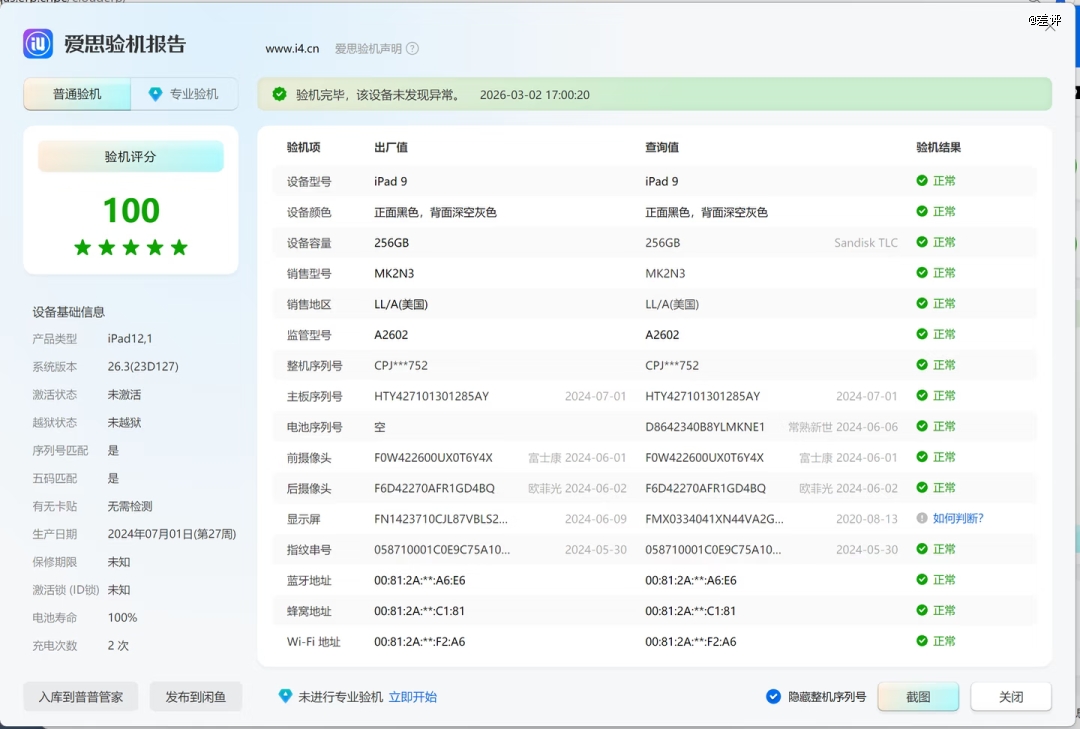Click the help question mark beside 爱思验机声明
This screenshot has height=729, width=1080.
[x=412, y=48]
